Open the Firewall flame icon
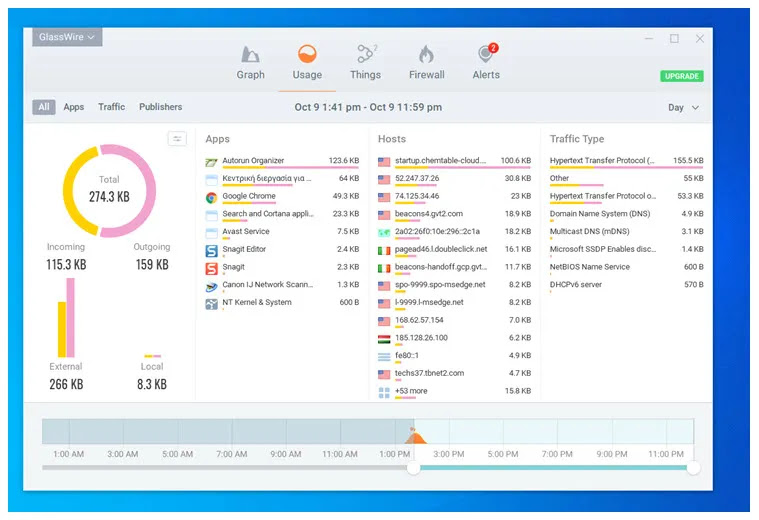The height and width of the screenshot is (520, 759). click(426, 54)
